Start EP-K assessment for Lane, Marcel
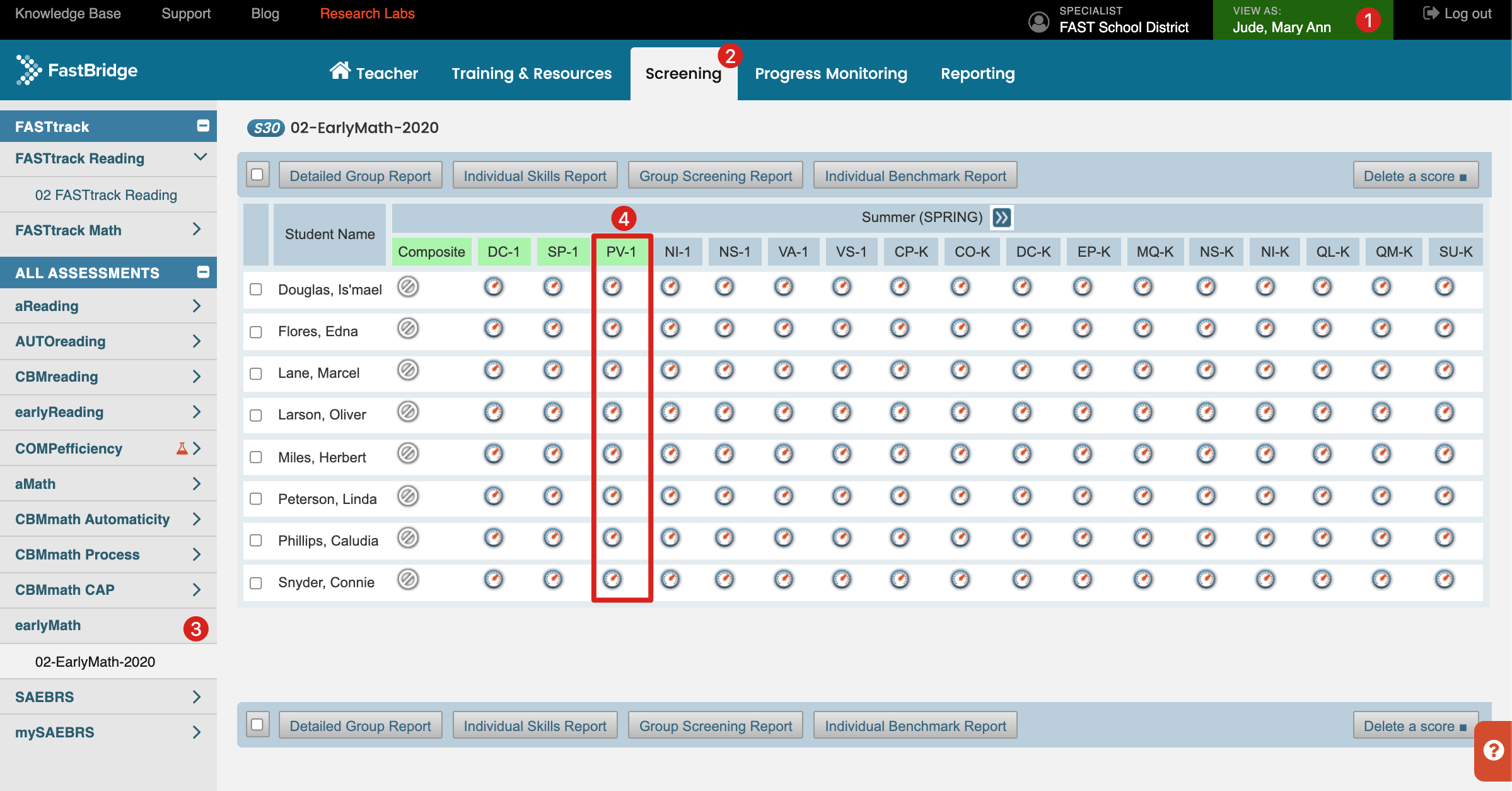1512x791 pixels. [x=1083, y=370]
